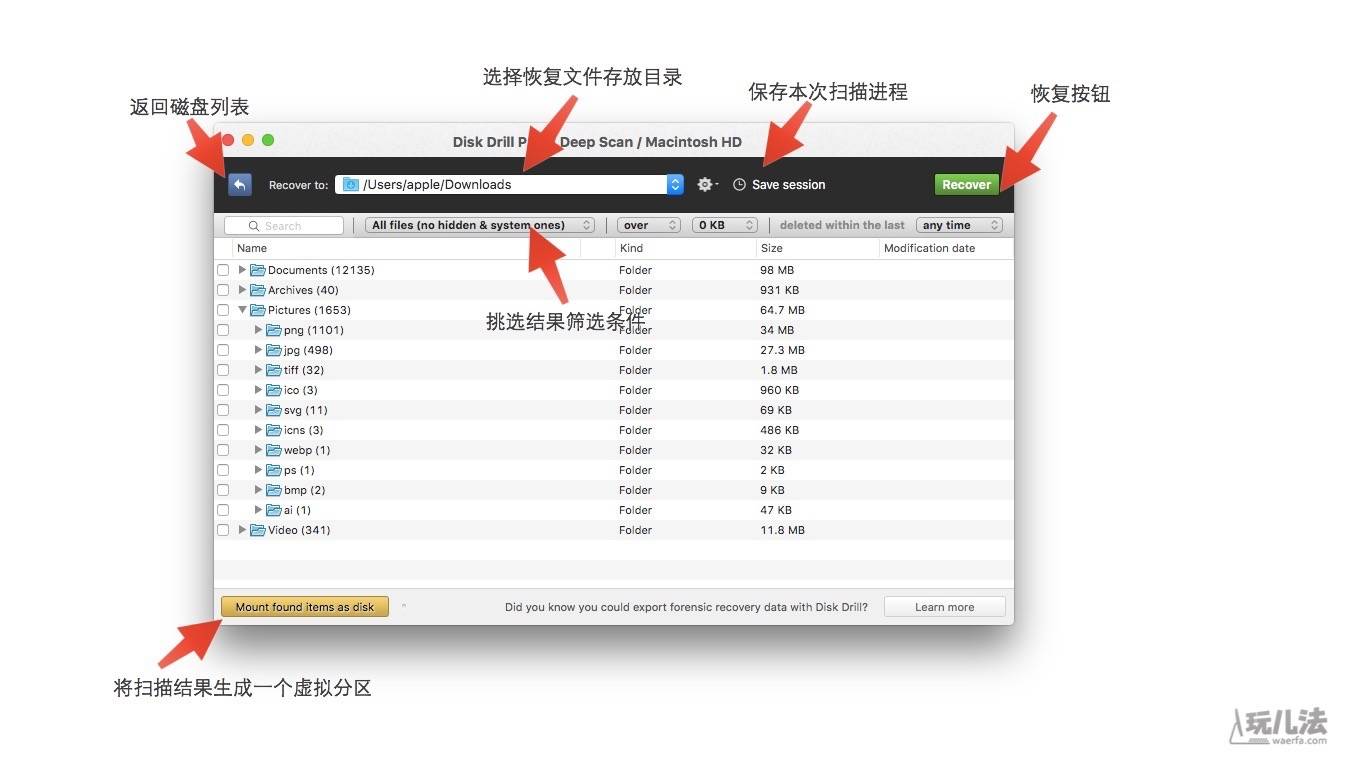Click in the Search field
Screen dimensions: 1345x766
pyautogui.click(x=284, y=226)
